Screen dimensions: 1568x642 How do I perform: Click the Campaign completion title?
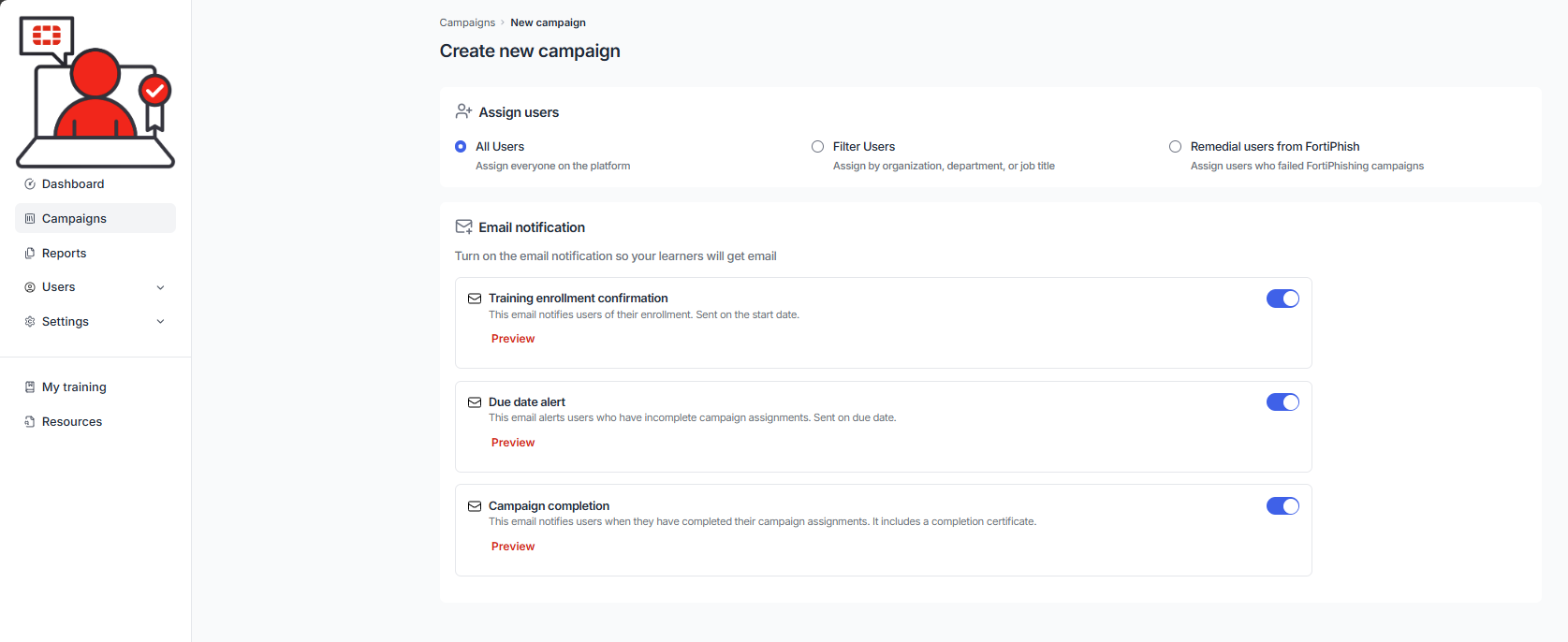click(549, 506)
